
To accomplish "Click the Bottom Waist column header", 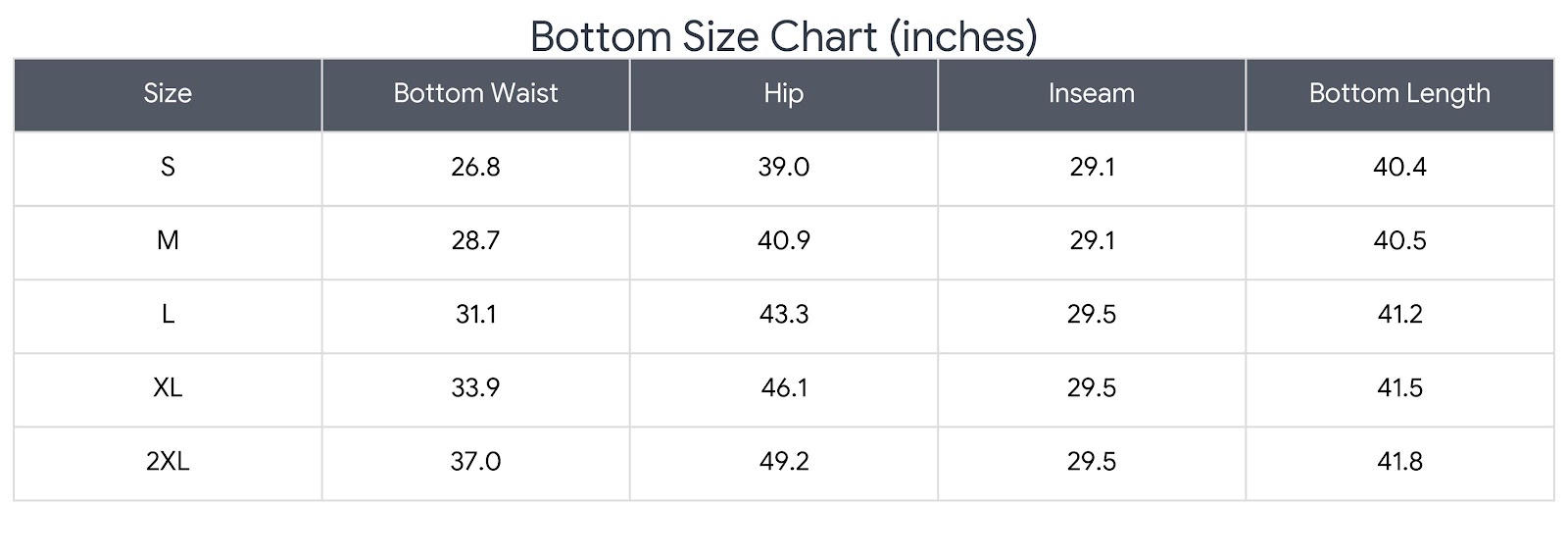I will tap(475, 93).
